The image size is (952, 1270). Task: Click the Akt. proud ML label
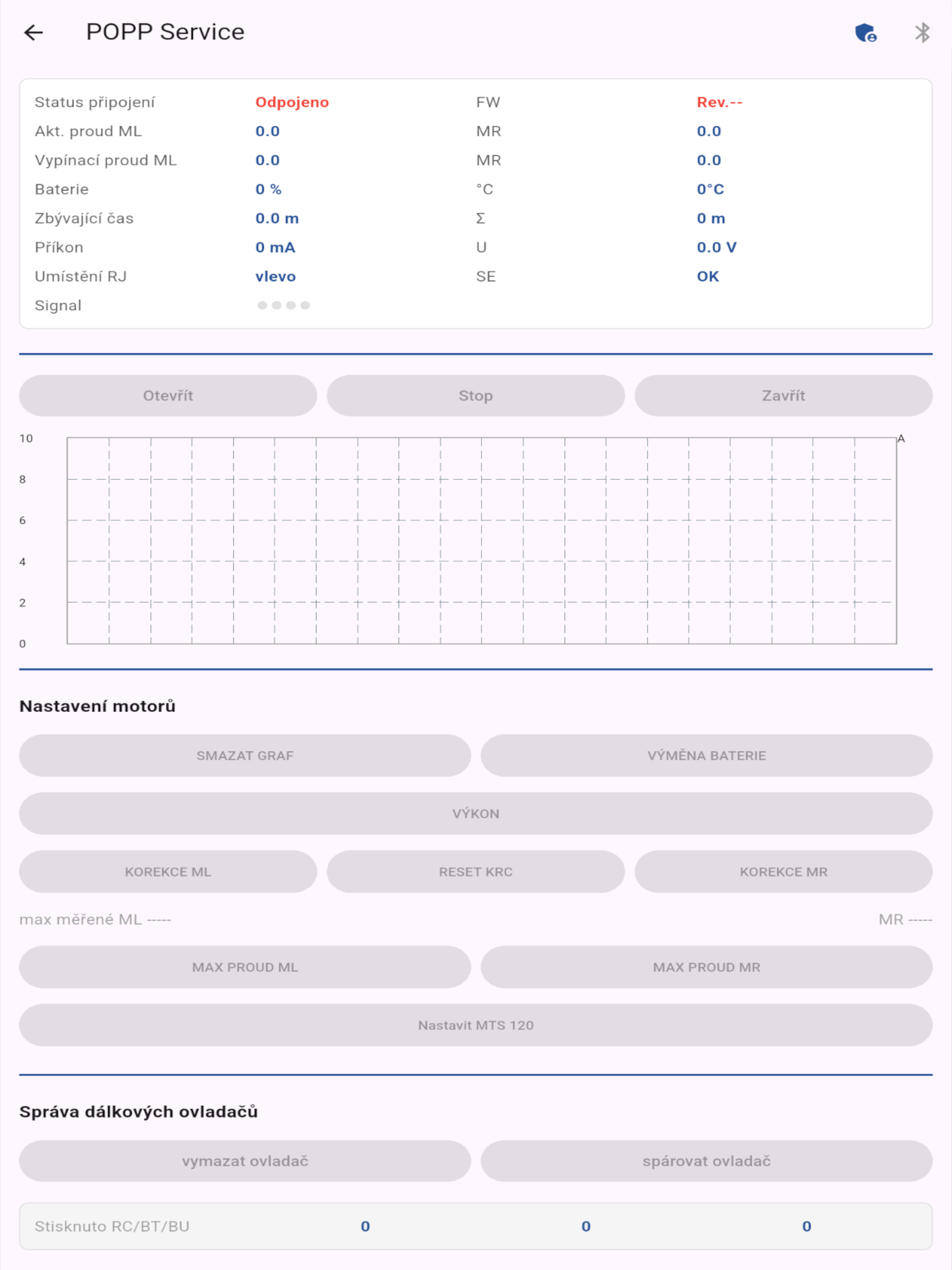(89, 132)
